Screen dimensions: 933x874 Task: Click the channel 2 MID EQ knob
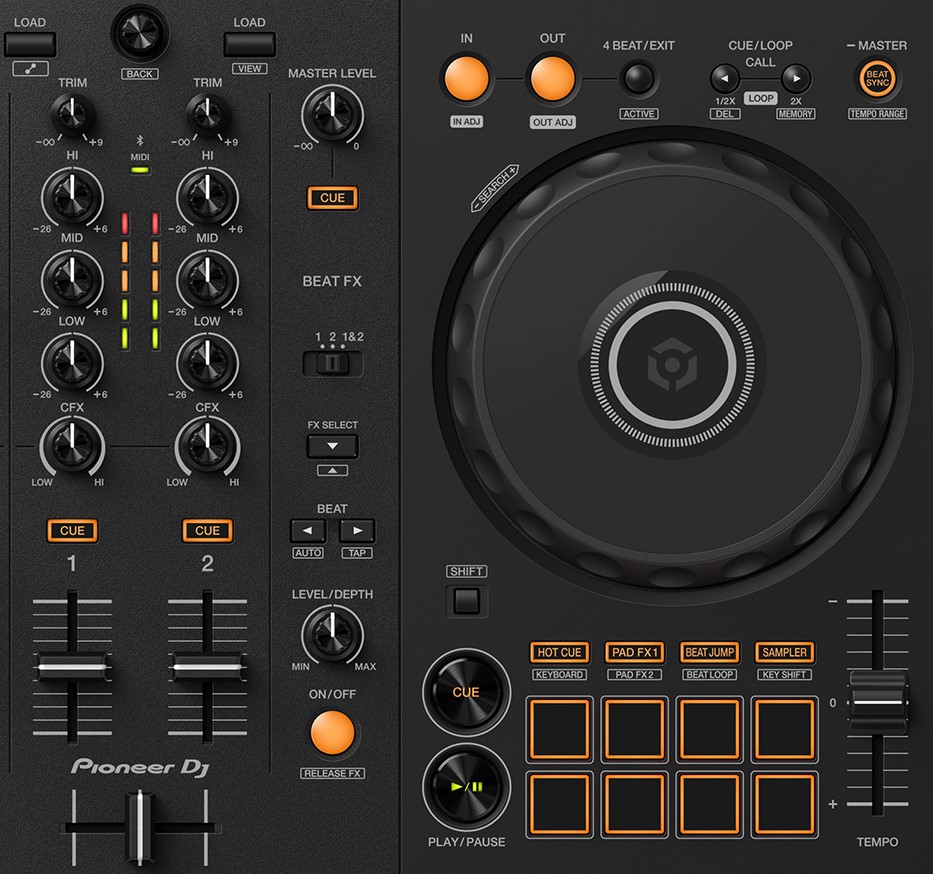tap(208, 280)
